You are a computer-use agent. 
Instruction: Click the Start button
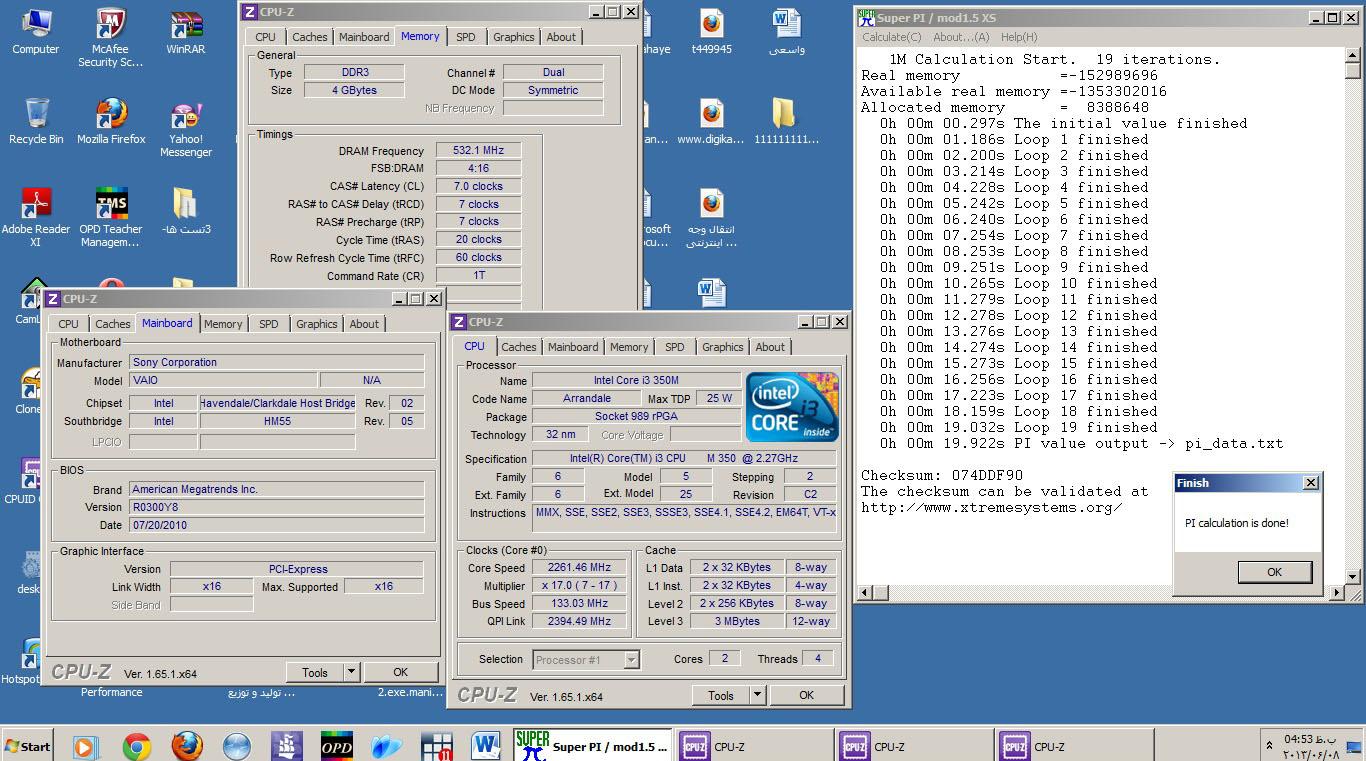pyautogui.click(x=28, y=746)
